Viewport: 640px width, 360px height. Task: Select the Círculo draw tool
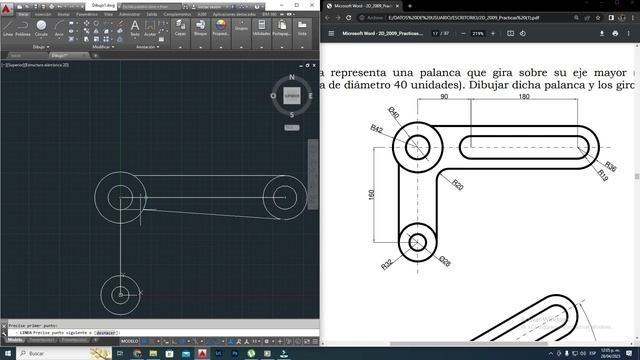tap(41, 29)
